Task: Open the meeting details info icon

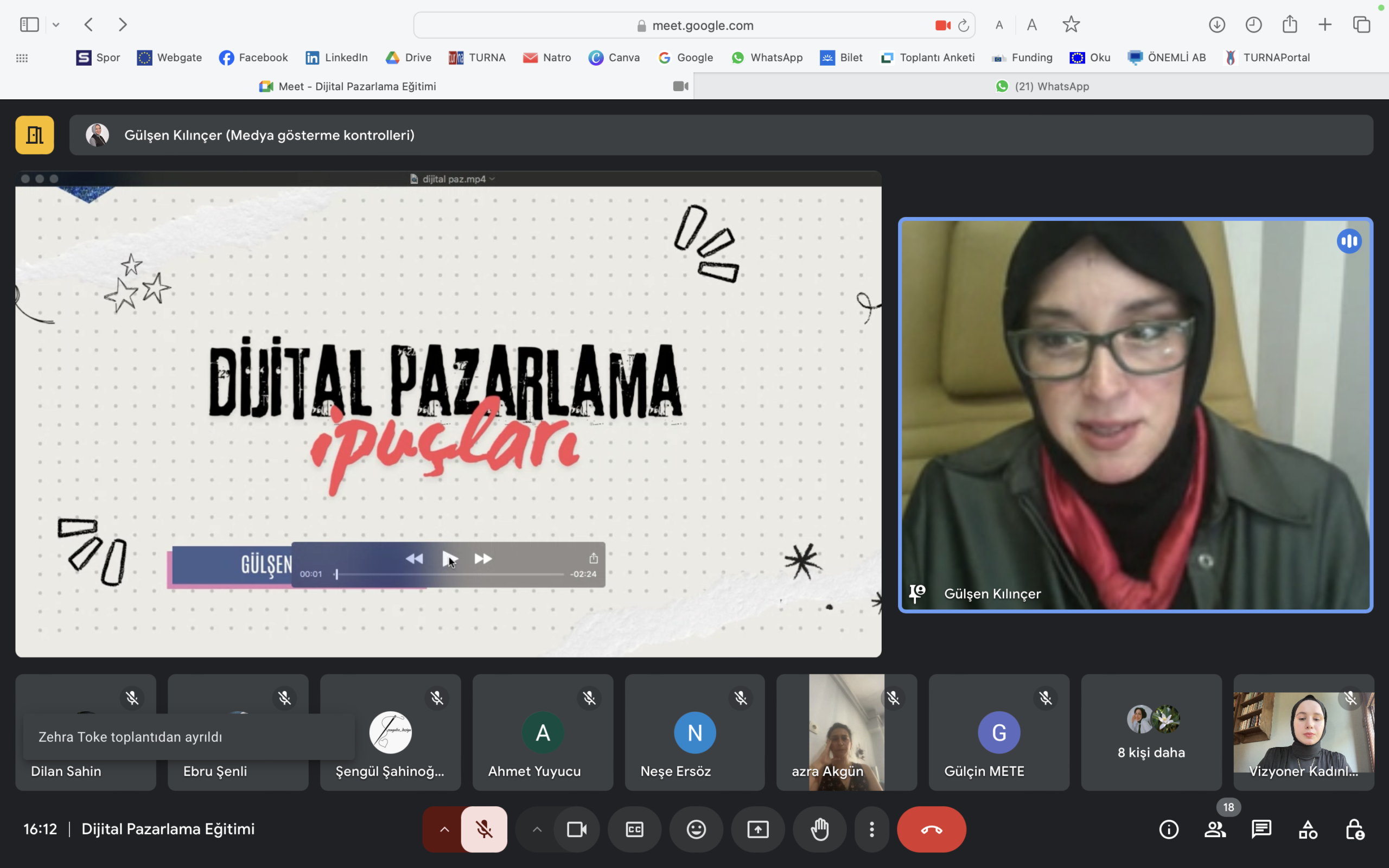Action: [x=1169, y=829]
